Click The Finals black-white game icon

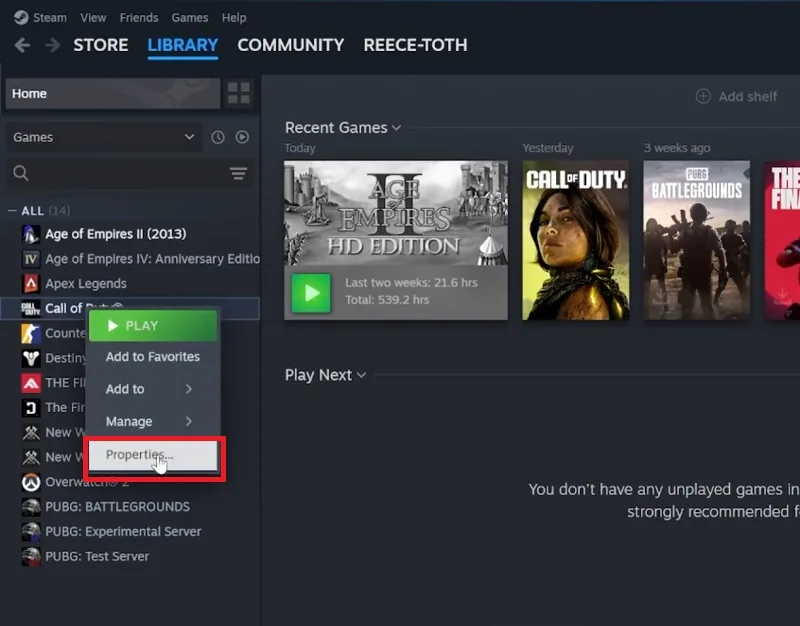pyautogui.click(x=31, y=408)
